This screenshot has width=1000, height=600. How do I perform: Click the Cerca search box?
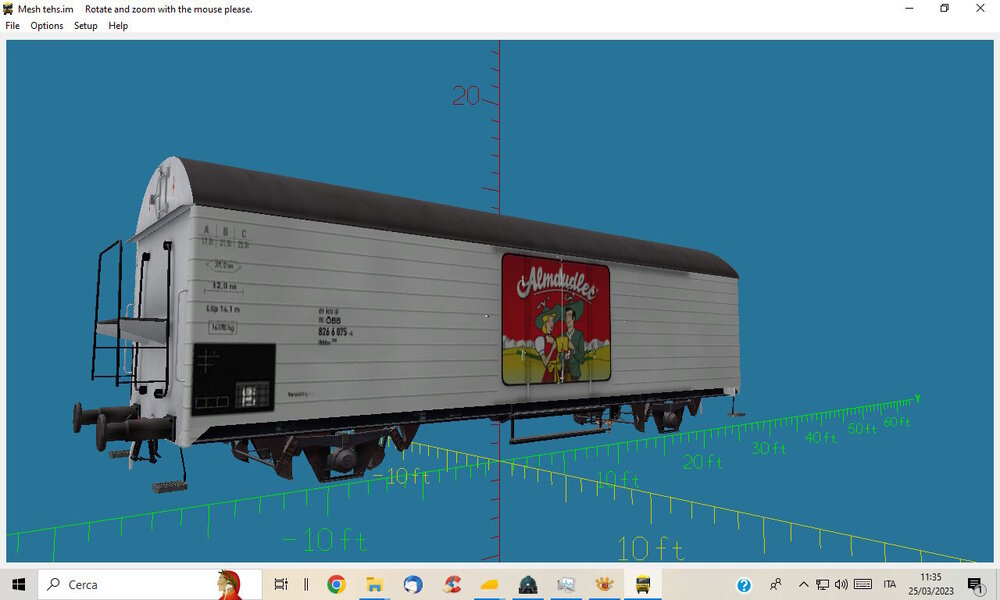[x=150, y=584]
